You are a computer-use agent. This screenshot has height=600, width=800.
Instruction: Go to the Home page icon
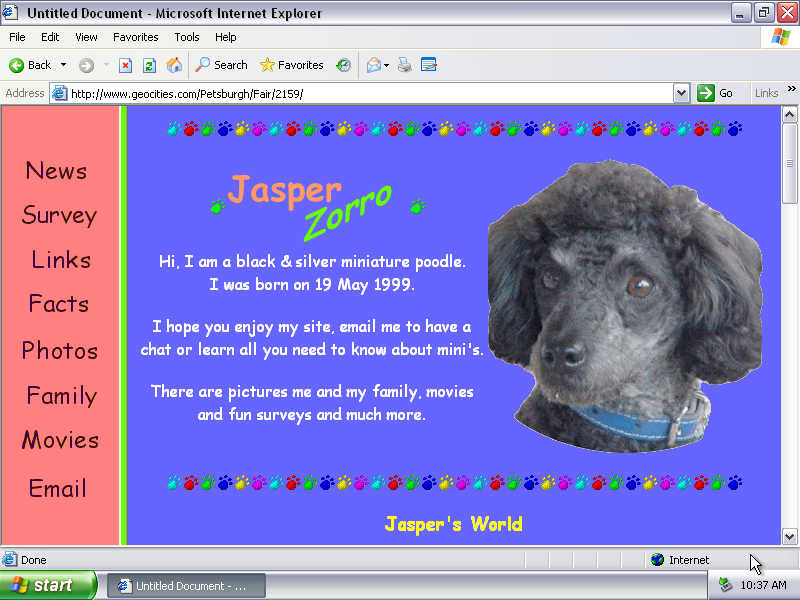pyautogui.click(x=174, y=65)
